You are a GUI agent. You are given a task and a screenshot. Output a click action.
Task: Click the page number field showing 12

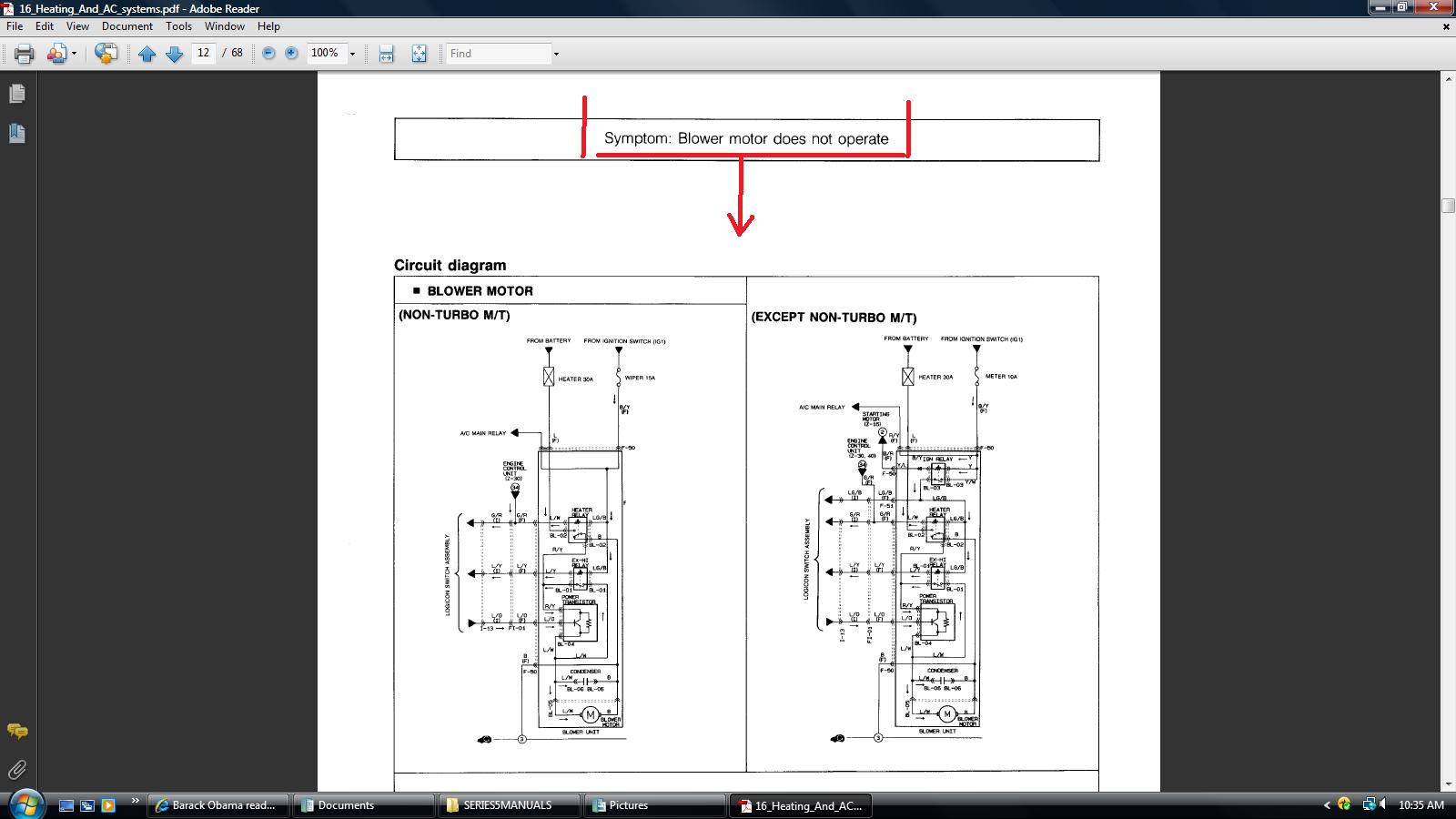tap(204, 54)
